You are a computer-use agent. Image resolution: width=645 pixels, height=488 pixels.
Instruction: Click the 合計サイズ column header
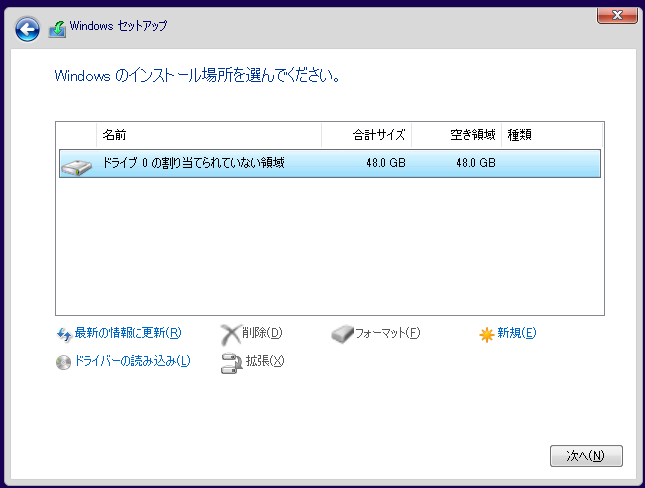(366, 134)
